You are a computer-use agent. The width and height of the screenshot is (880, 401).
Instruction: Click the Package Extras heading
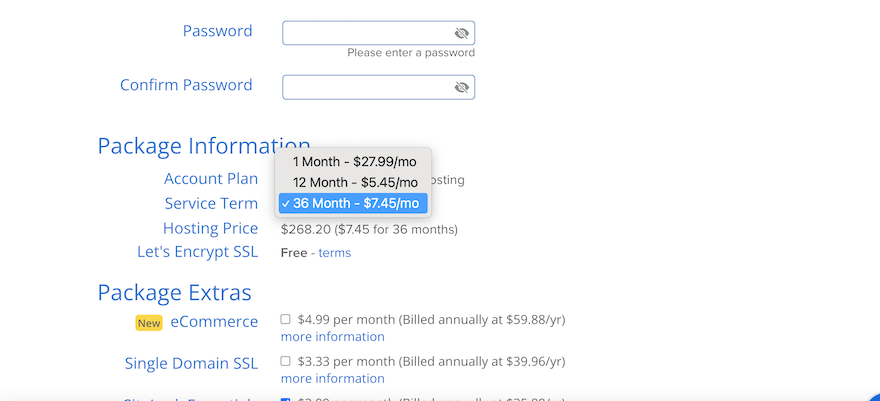[x=175, y=293]
